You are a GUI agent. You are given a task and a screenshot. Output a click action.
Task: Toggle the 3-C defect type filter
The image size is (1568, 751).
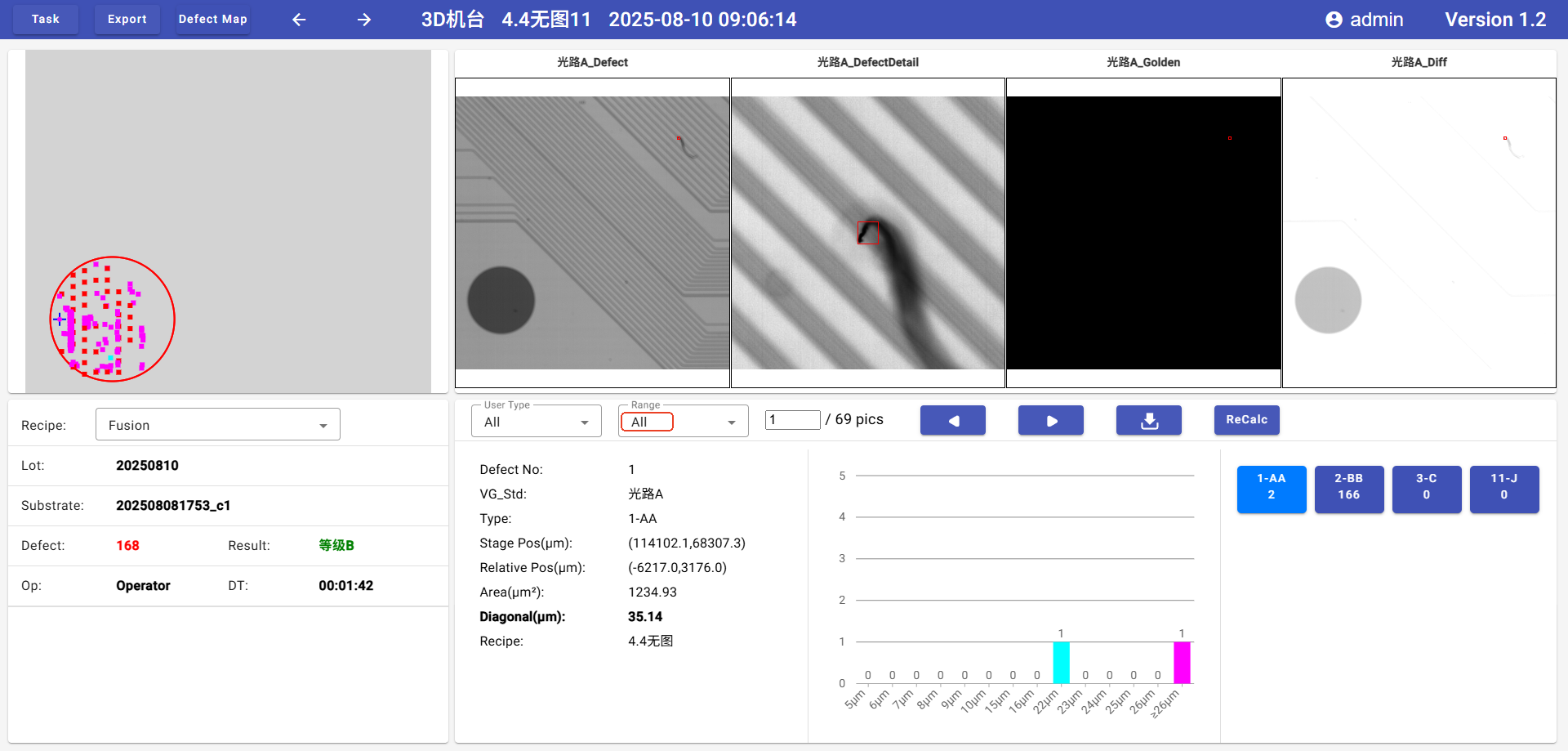(x=1426, y=489)
